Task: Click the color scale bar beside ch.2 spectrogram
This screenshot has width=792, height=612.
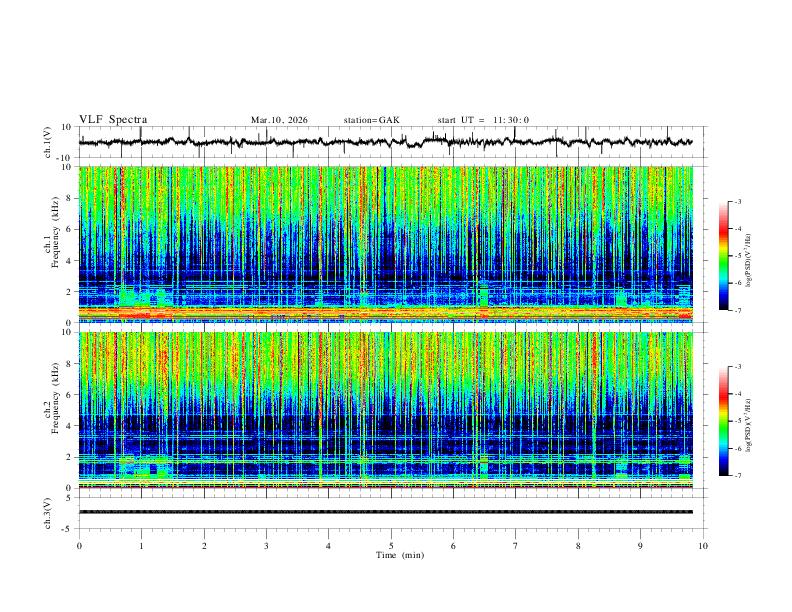Action: [724, 421]
